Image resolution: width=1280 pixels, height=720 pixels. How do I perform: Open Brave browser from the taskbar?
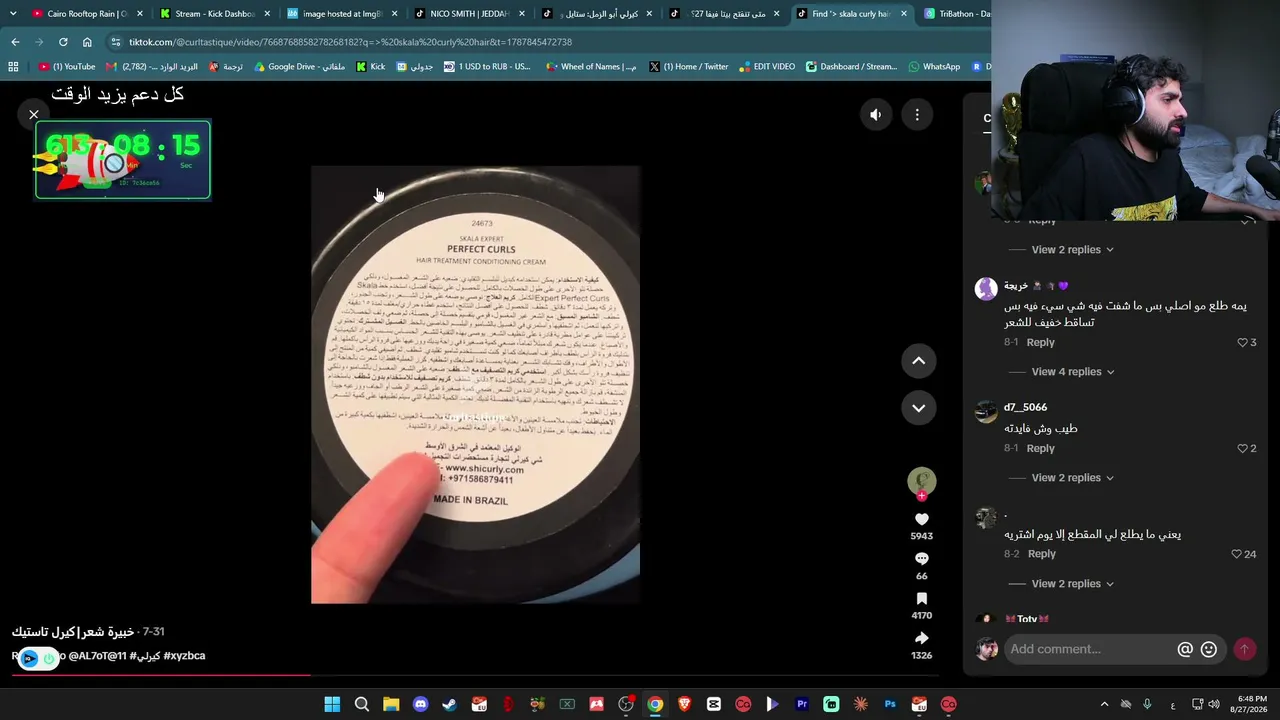tap(684, 705)
